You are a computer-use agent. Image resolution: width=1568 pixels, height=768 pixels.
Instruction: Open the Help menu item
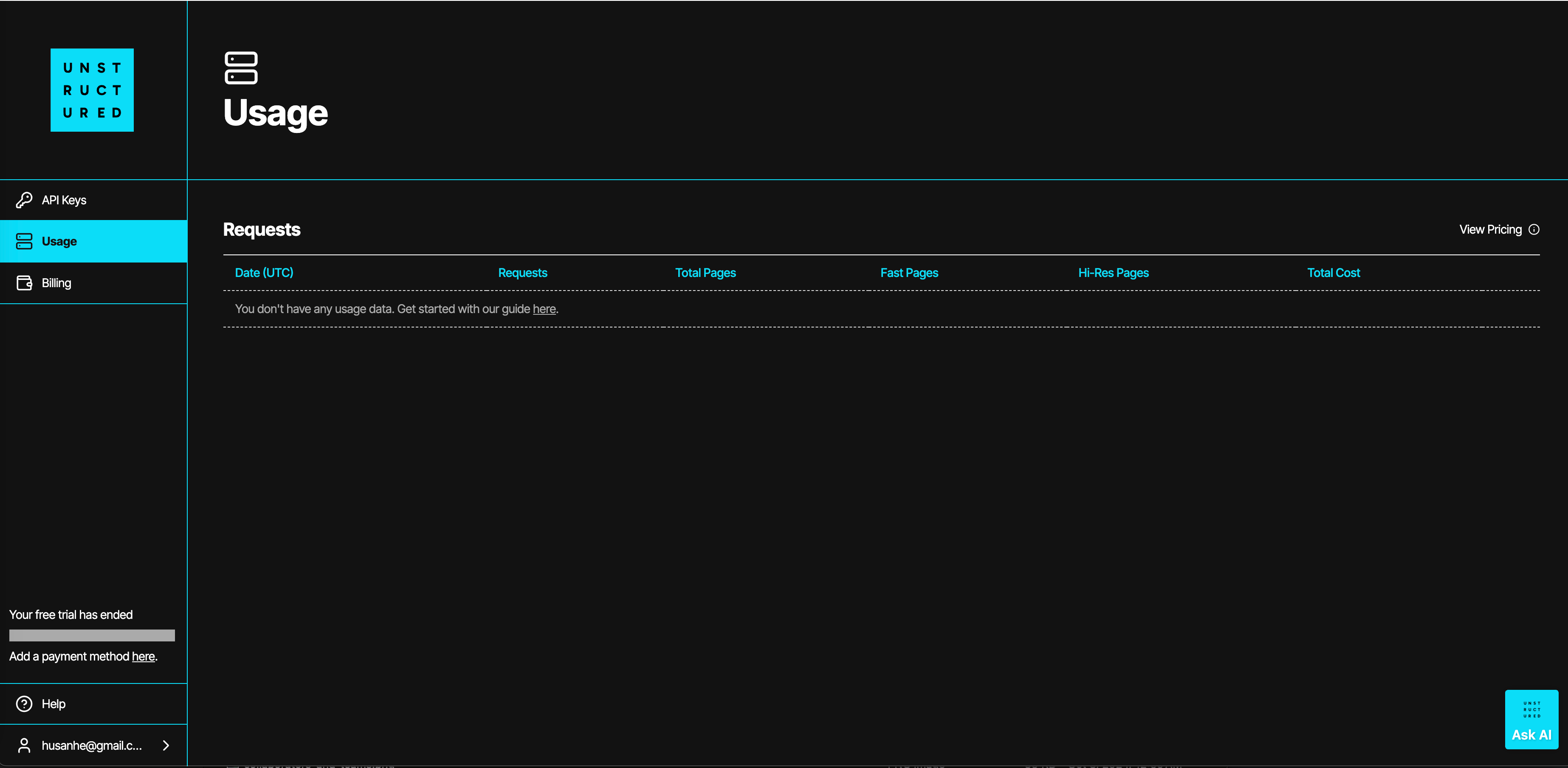(94, 703)
